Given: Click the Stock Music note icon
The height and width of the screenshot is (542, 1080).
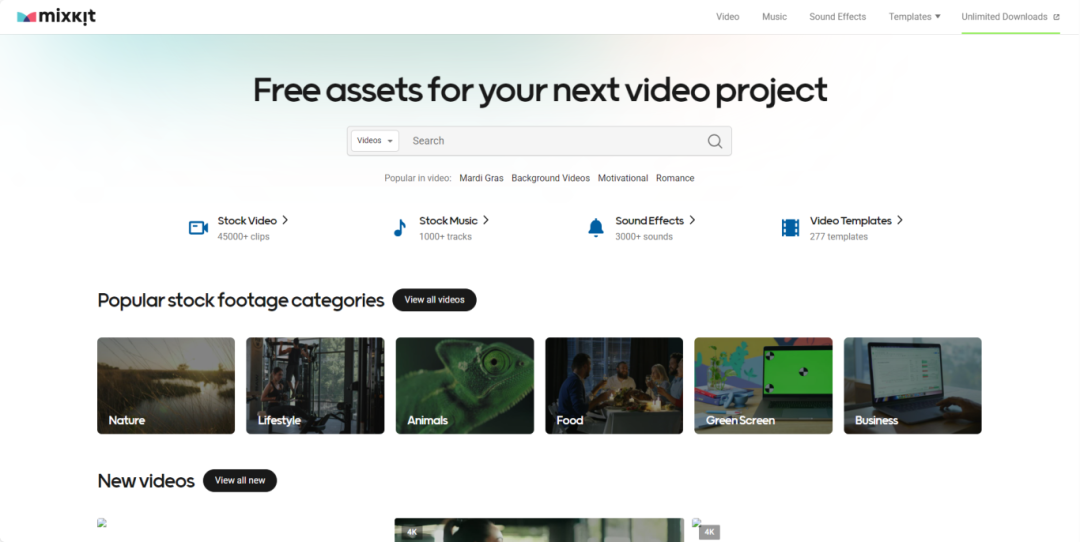Looking at the screenshot, I should [399, 228].
